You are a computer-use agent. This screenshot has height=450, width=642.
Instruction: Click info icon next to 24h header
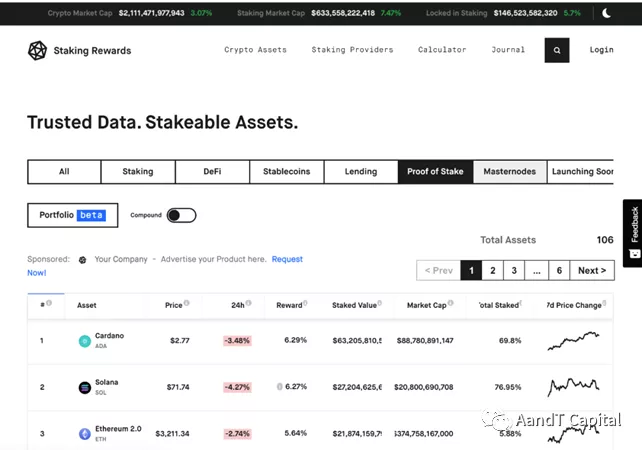coord(249,303)
